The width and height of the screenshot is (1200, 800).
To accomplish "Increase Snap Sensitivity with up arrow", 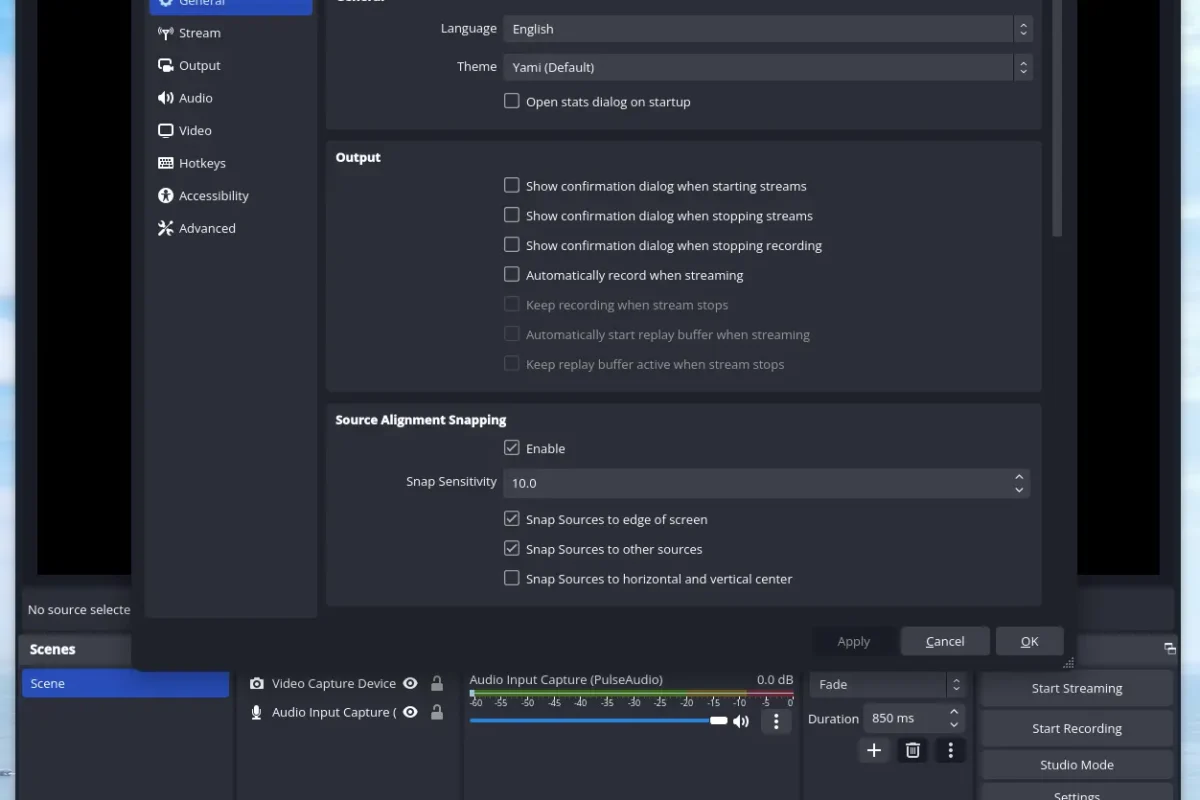I will pos(1019,477).
